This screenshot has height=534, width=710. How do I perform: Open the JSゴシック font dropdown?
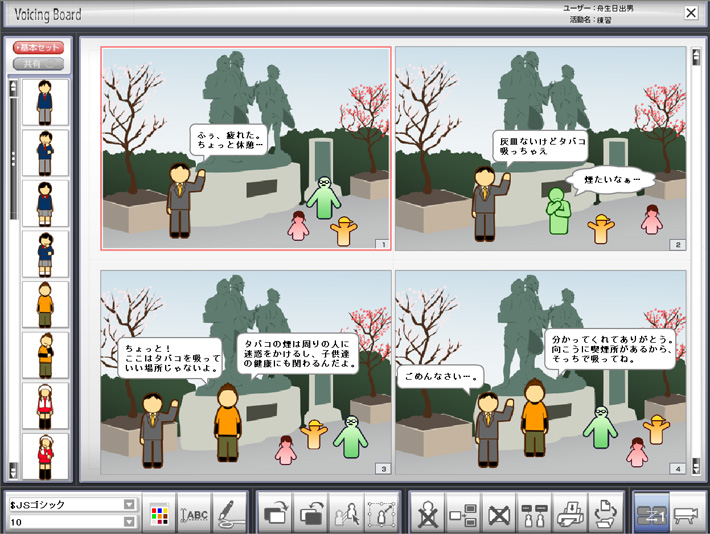click(x=129, y=504)
